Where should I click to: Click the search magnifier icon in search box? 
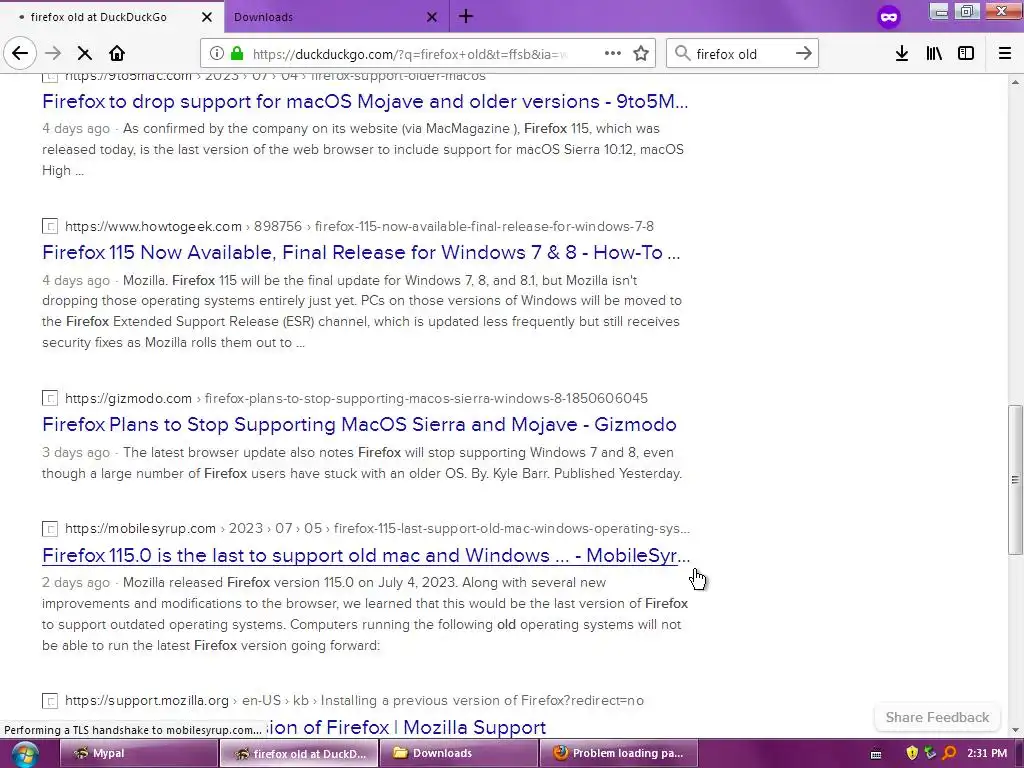682,54
